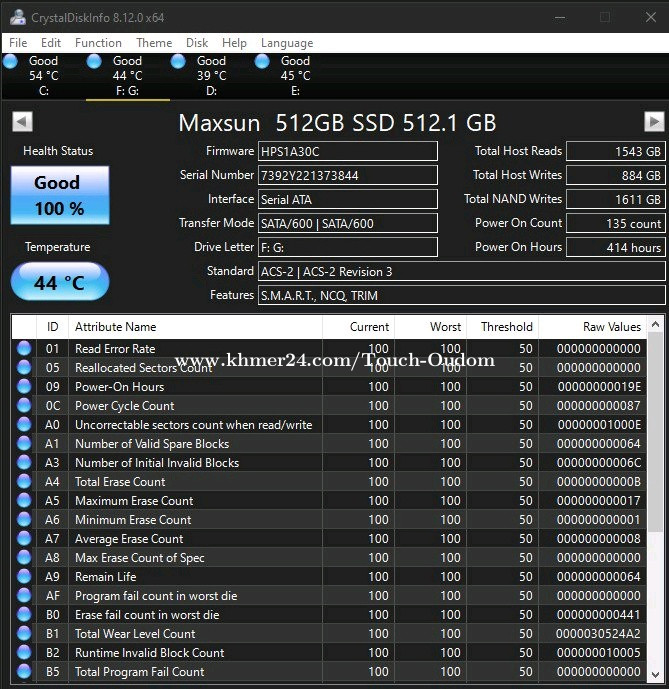Click Power On Count value 135 count
Screen dimensions: 669x689
click(x=616, y=223)
